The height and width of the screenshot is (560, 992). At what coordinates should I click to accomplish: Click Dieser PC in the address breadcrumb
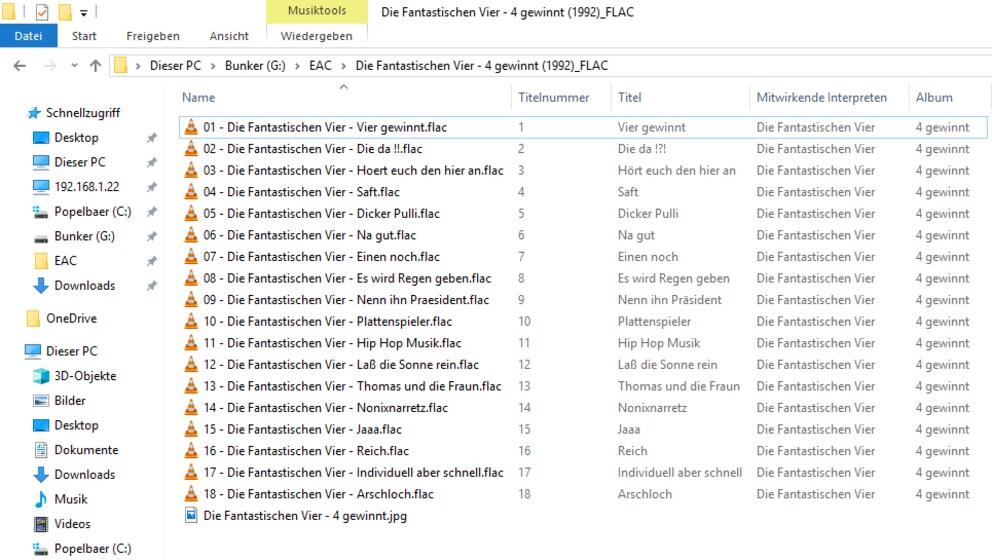coord(175,66)
